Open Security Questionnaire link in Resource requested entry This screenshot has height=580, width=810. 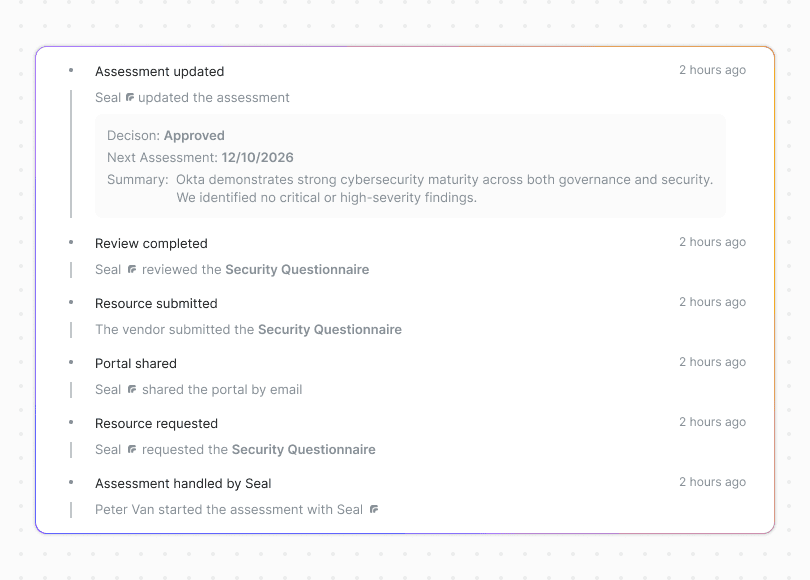[304, 450]
